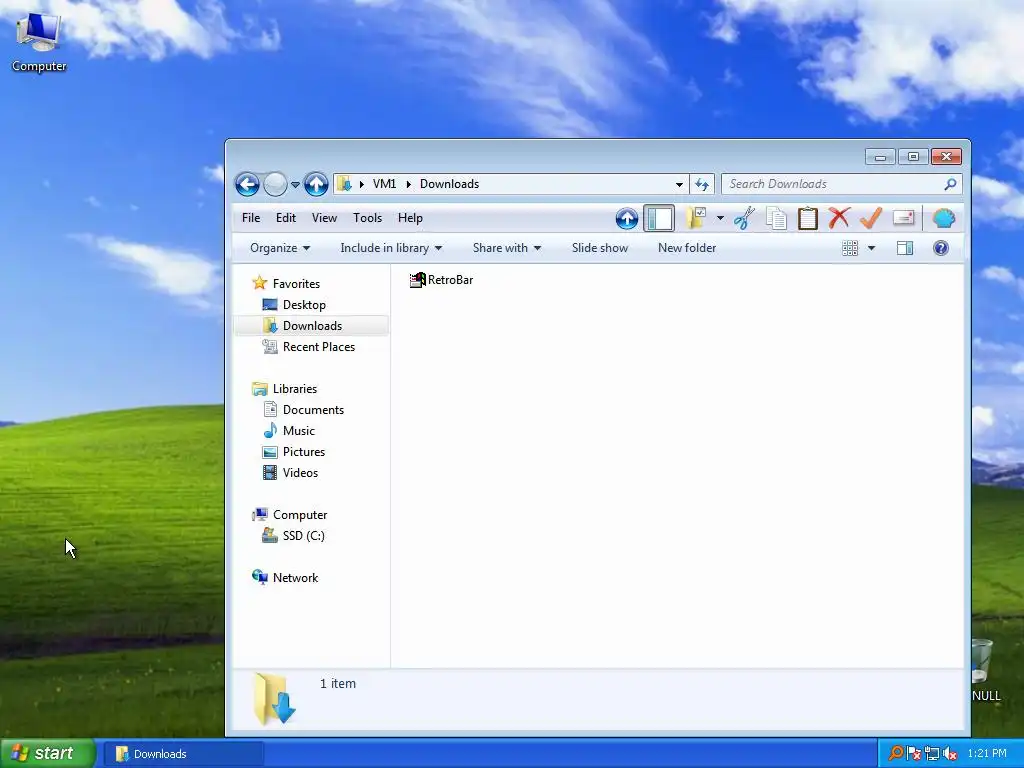Click the Cut scissors icon
Image resolution: width=1024 pixels, height=768 pixels.
point(744,218)
